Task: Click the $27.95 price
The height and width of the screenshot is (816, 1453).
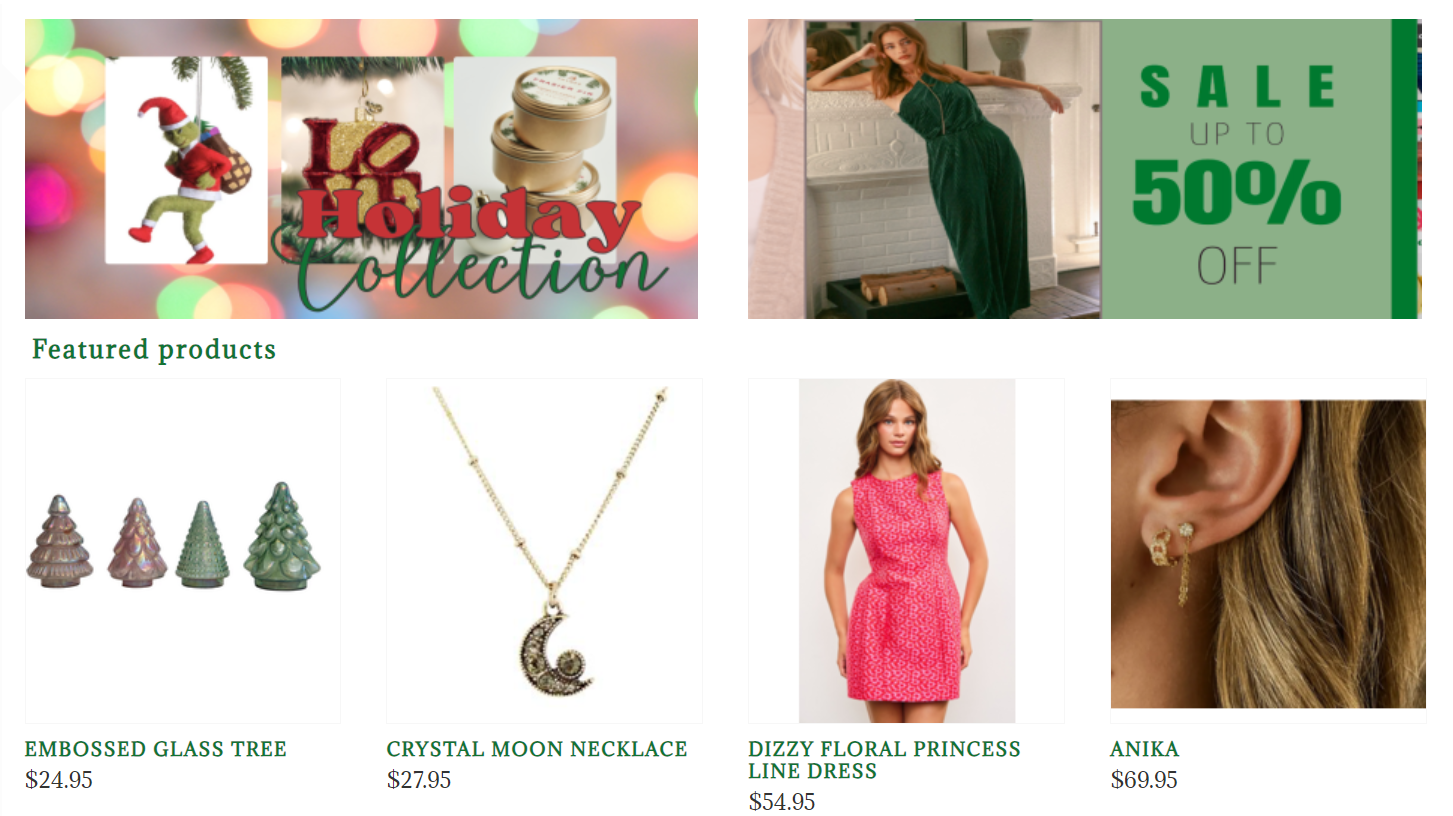Action: point(419,780)
